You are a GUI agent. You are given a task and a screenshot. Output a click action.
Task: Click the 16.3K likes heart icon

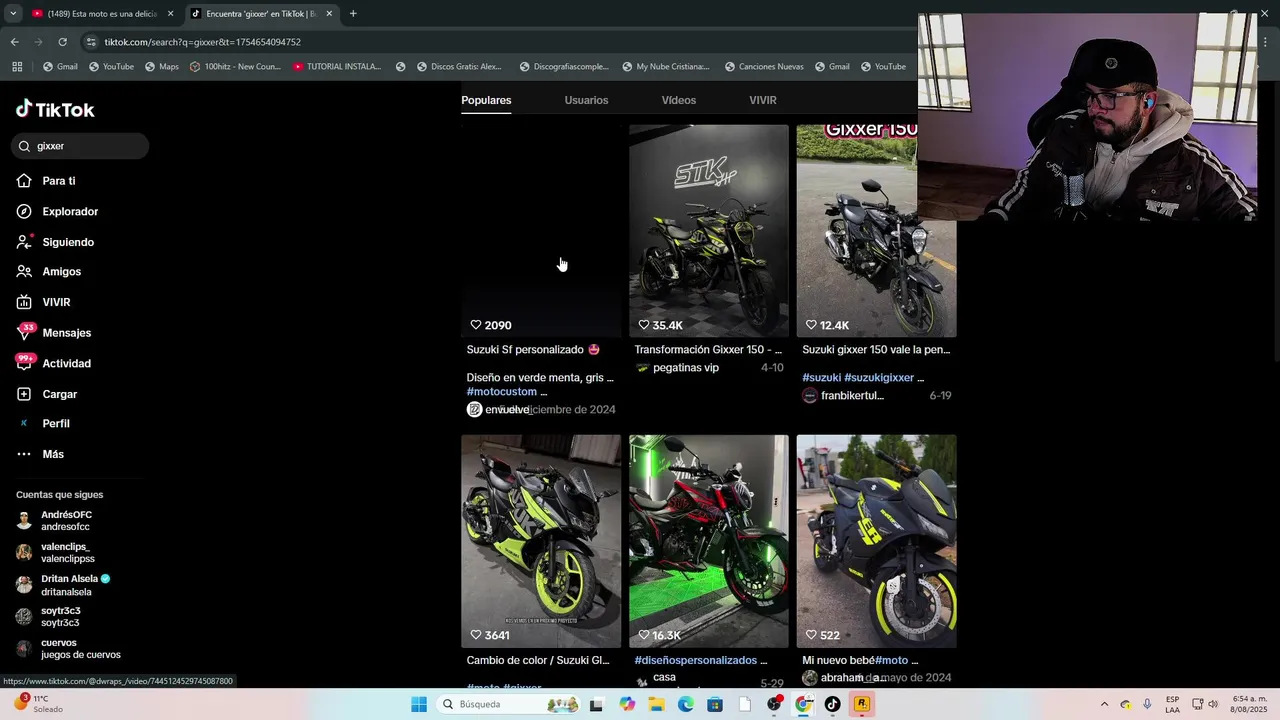pyautogui.click(x=644, y=635)
